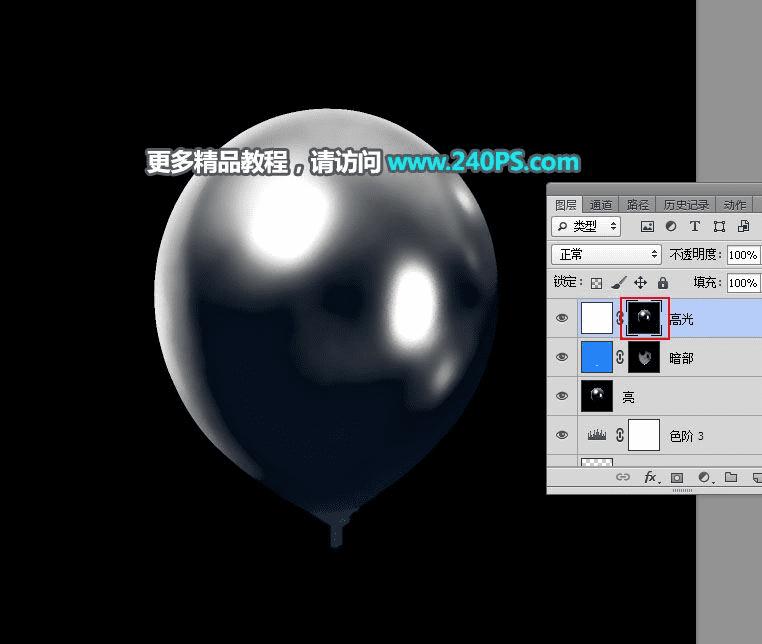Open the layer effects fx menu
Viewport: 762px width, 644px height.
[651, 477]
